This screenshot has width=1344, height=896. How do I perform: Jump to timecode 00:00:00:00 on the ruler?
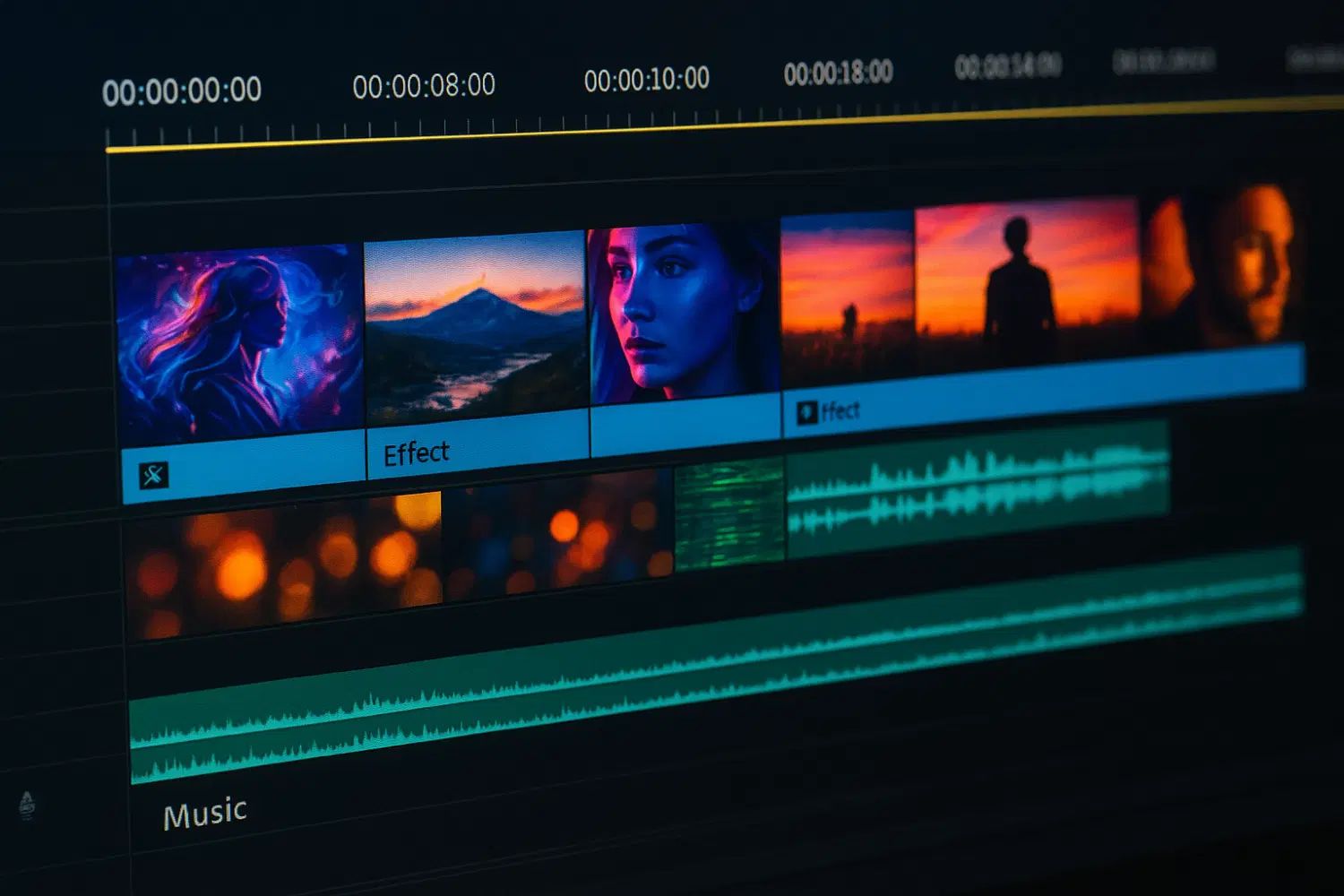tap(182, 91)
